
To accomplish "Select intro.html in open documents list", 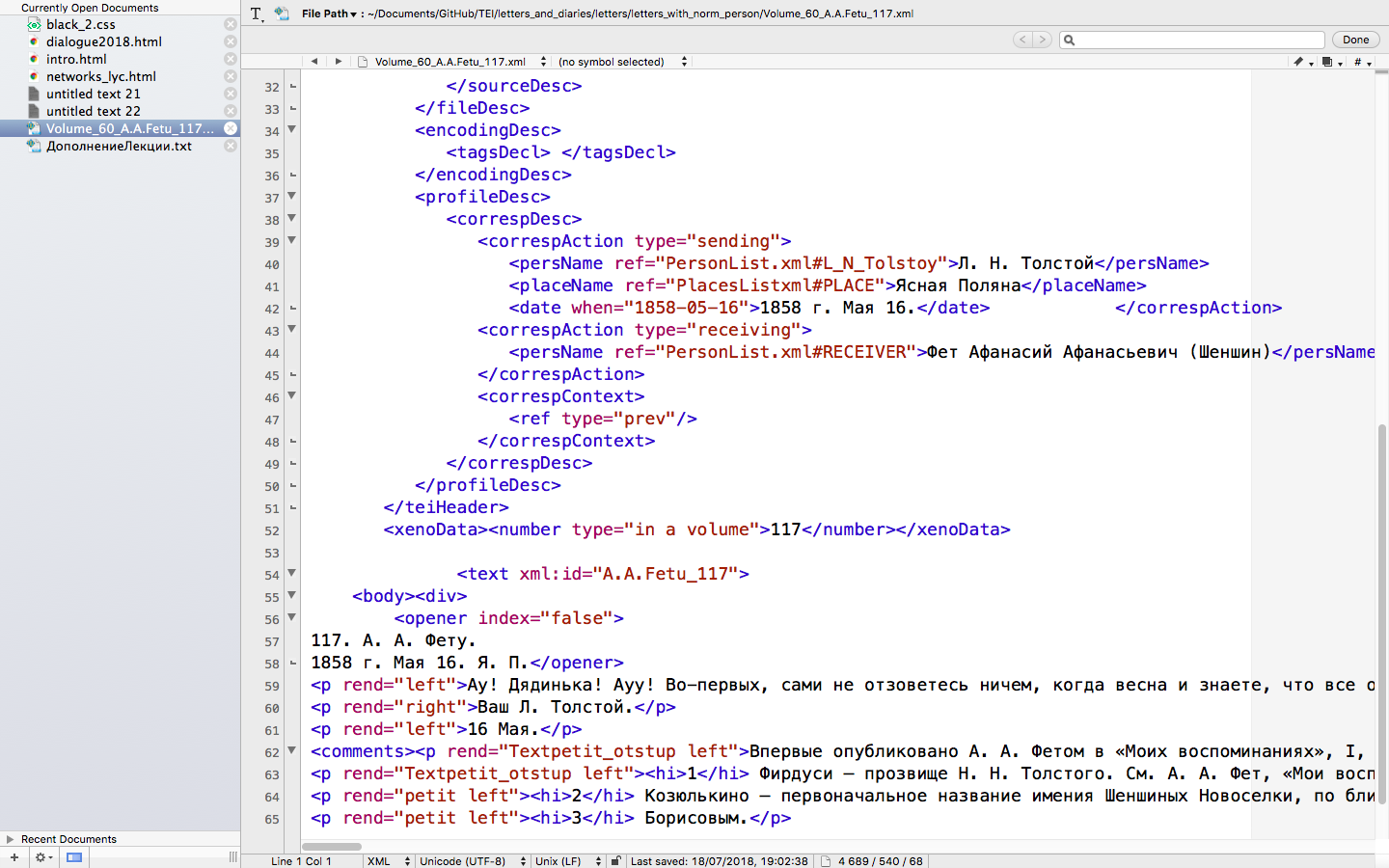I will pos(76,59).
